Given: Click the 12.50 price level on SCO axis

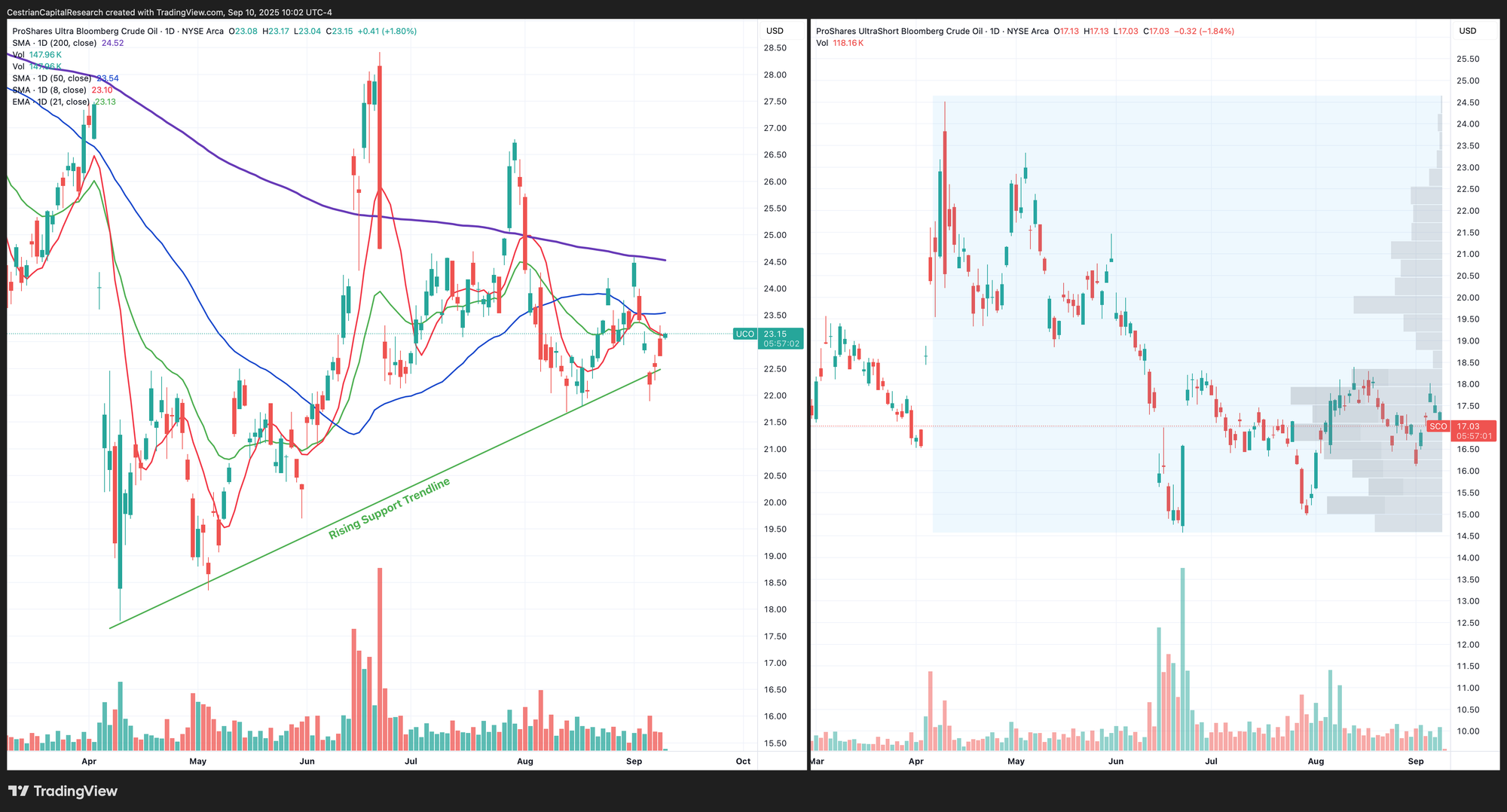Looking at the screenshot, I should pyautogui.click(x=1468, y=623).
